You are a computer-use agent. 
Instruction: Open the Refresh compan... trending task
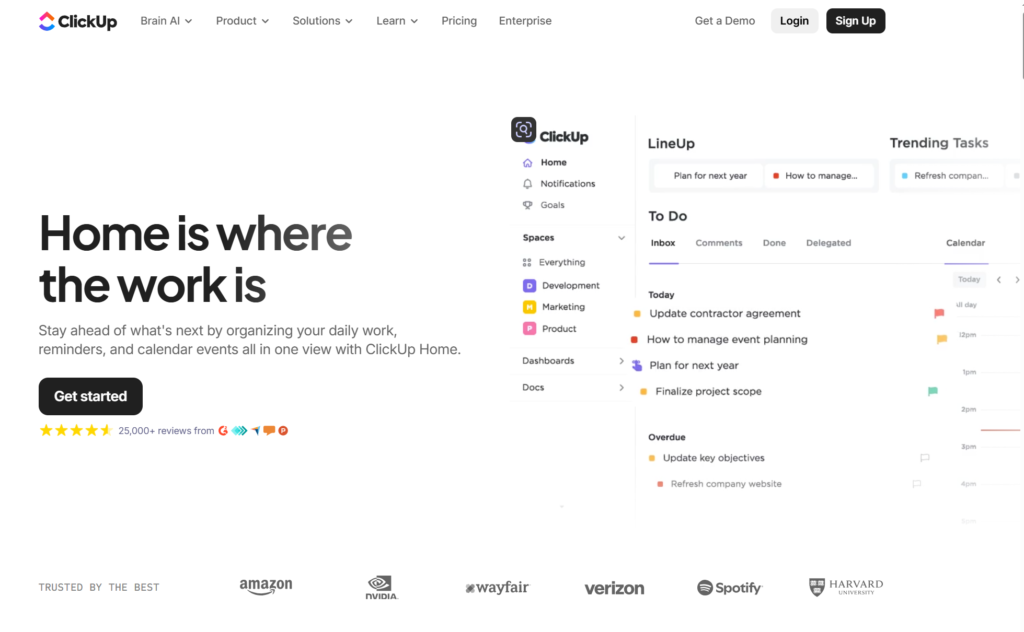coord(949,176)
